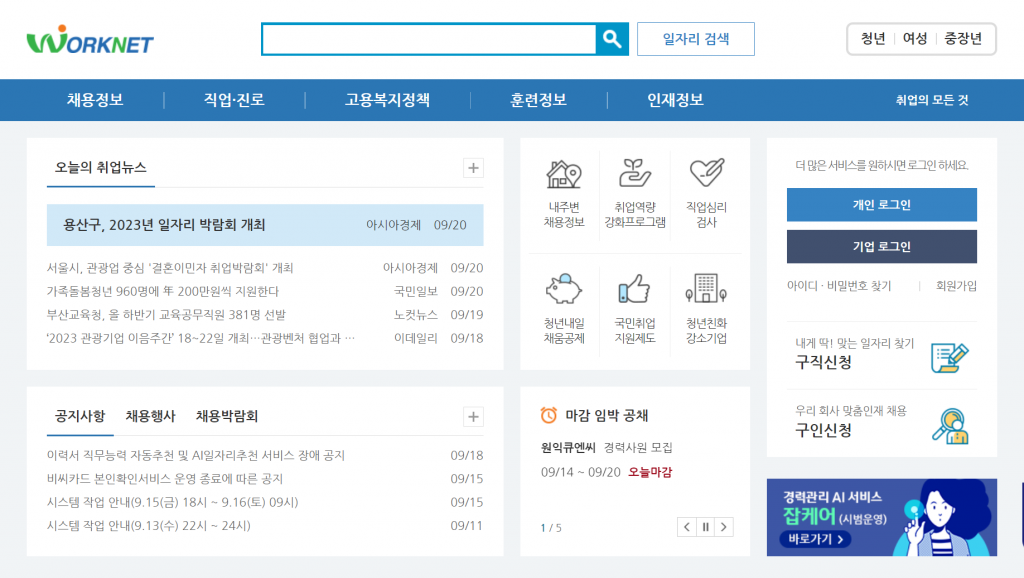Viewport: 1024px width, 578px height.
Task: Click the 1 / 5 slide counter
Action: 551,528
